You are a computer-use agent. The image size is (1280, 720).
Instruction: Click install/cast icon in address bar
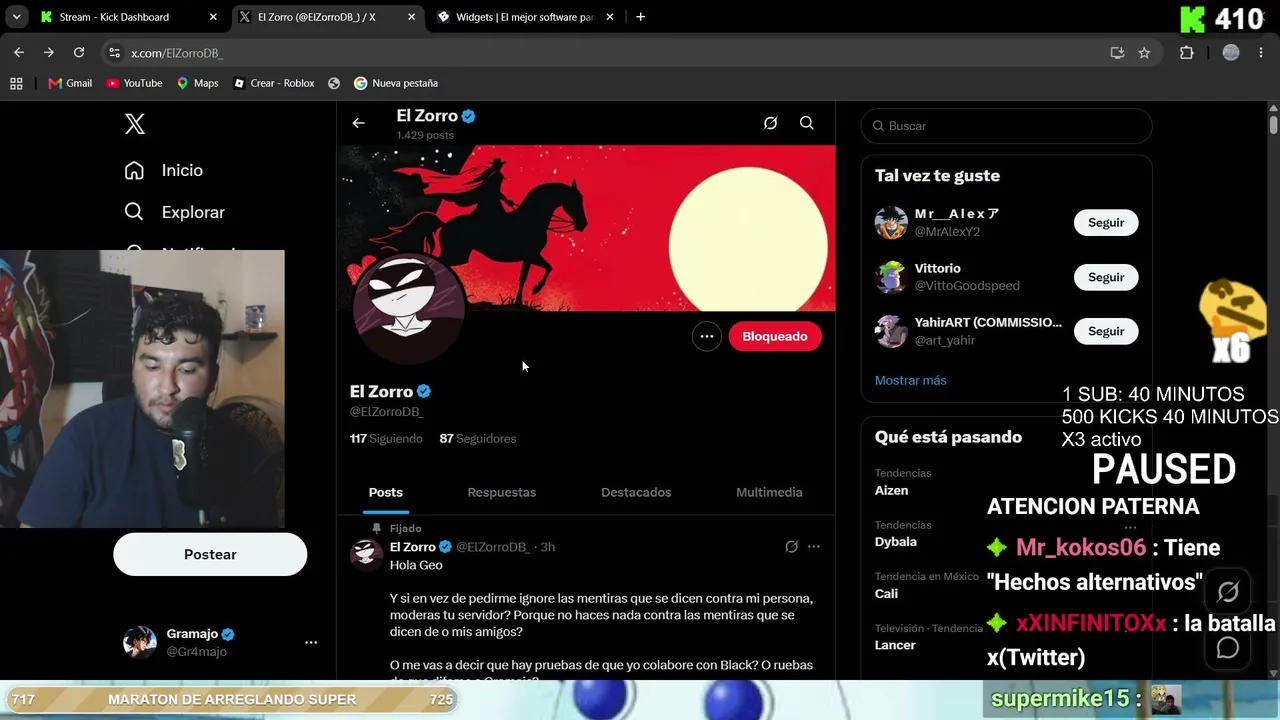(1117, 53)
